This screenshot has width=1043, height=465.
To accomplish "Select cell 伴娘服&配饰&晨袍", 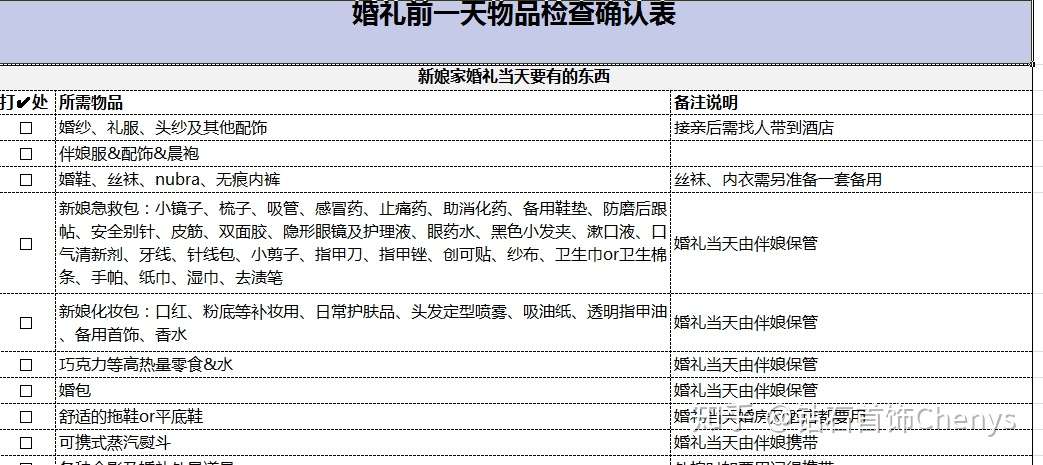I will tap(363, 154).
